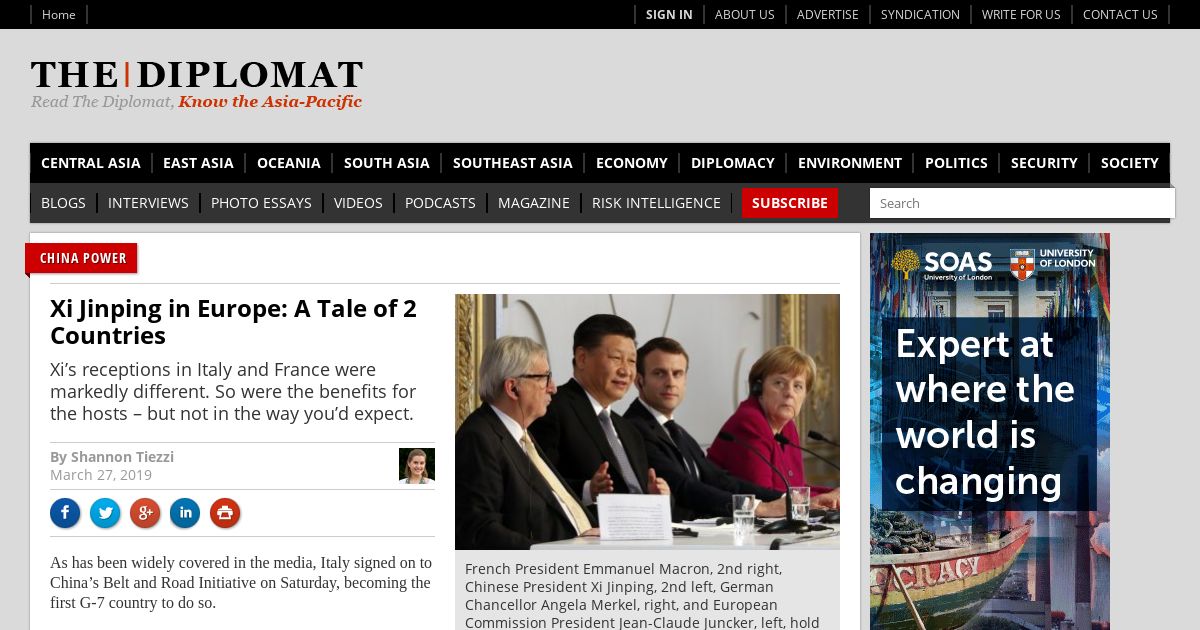
Task: Select Oceania menu item
Action: (289, 163)
